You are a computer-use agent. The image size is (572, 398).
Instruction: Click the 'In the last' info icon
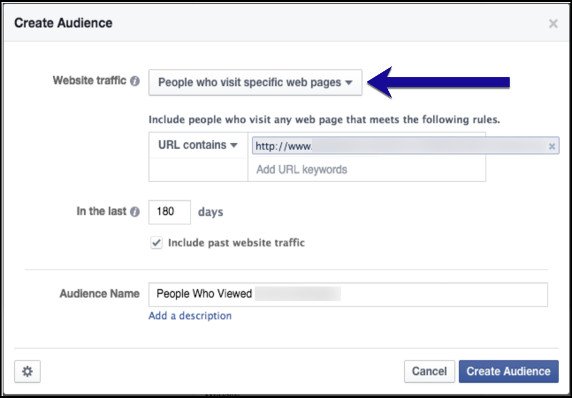[x=135, y=212]
